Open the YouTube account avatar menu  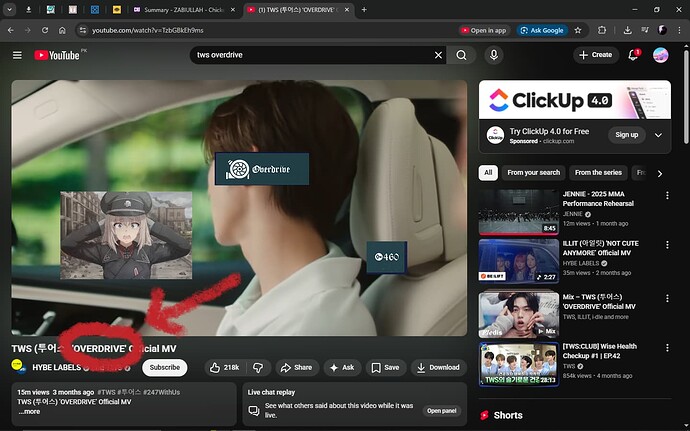(661, 55)
